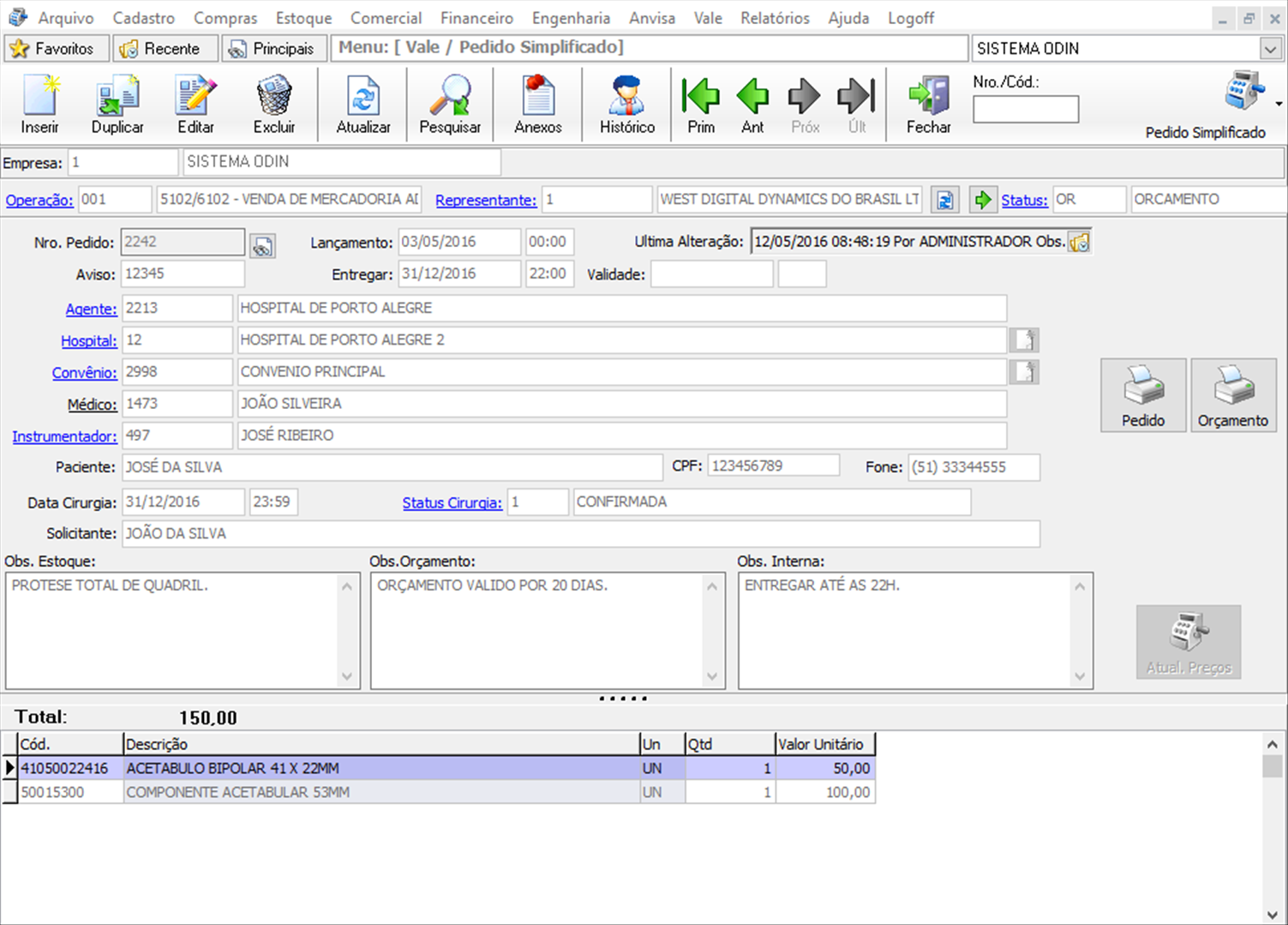The height and width of the screenshot is (925, 1288).
Task: View the Histórico icon
Action: [627, 105]
